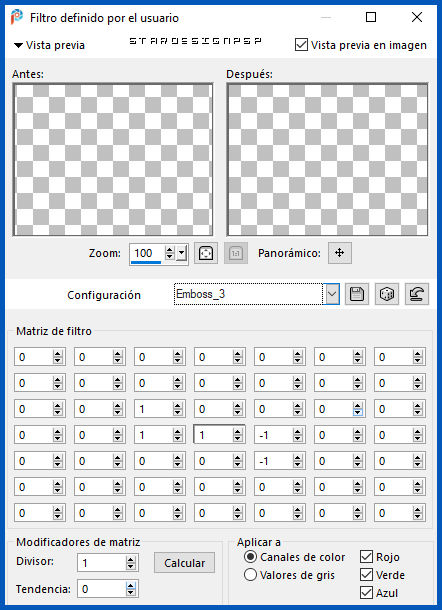
Task: Select the Canales de color radio button
Action: point(250,557)
